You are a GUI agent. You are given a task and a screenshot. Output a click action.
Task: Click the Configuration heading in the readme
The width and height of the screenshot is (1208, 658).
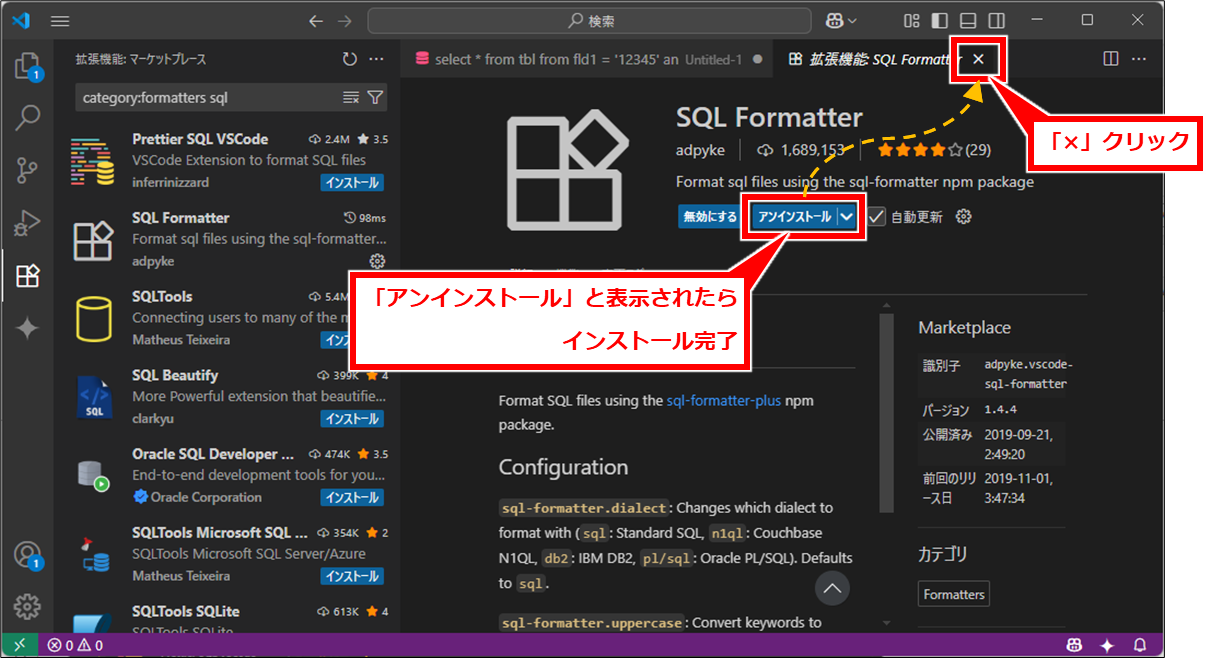pyautogui.click(x=564, y=467)
